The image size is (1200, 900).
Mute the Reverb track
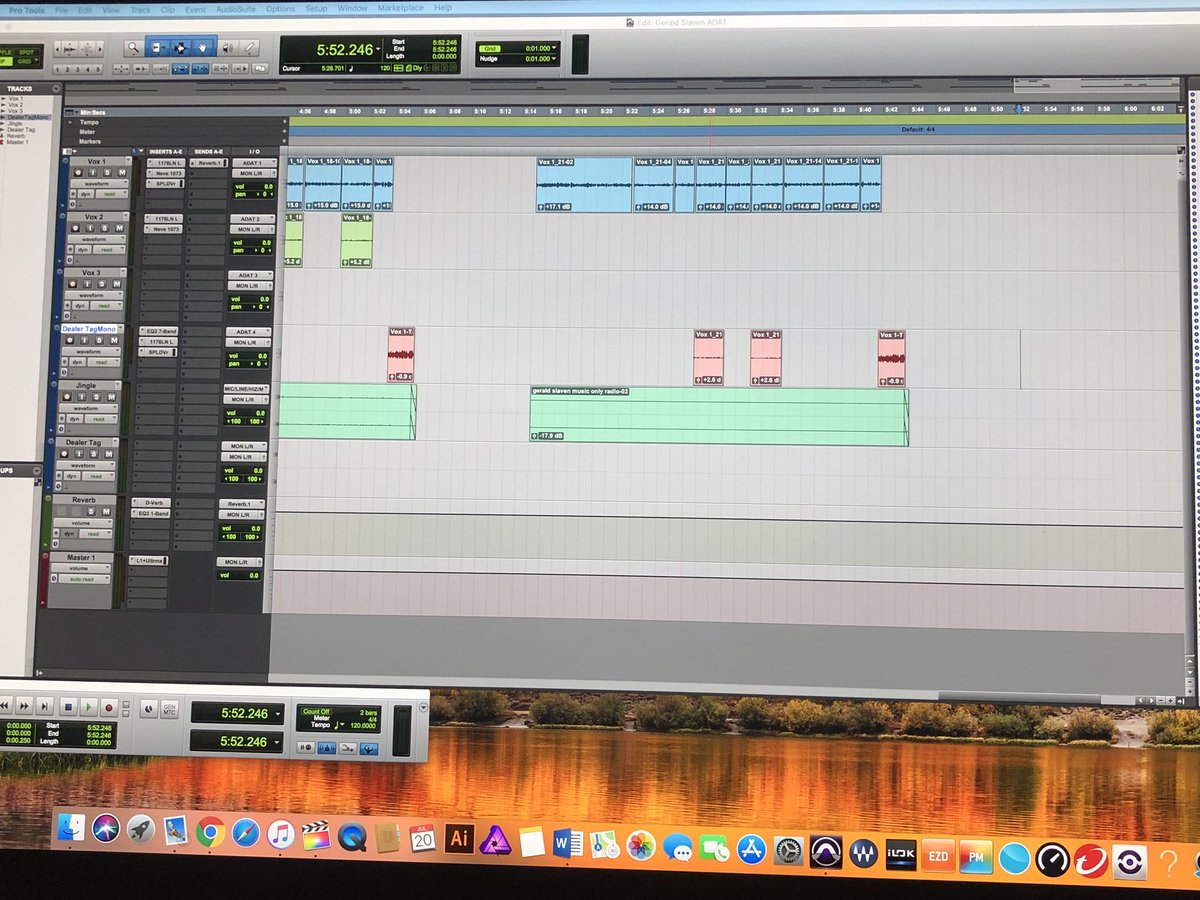pyautogui.click(x=106, y=511)
